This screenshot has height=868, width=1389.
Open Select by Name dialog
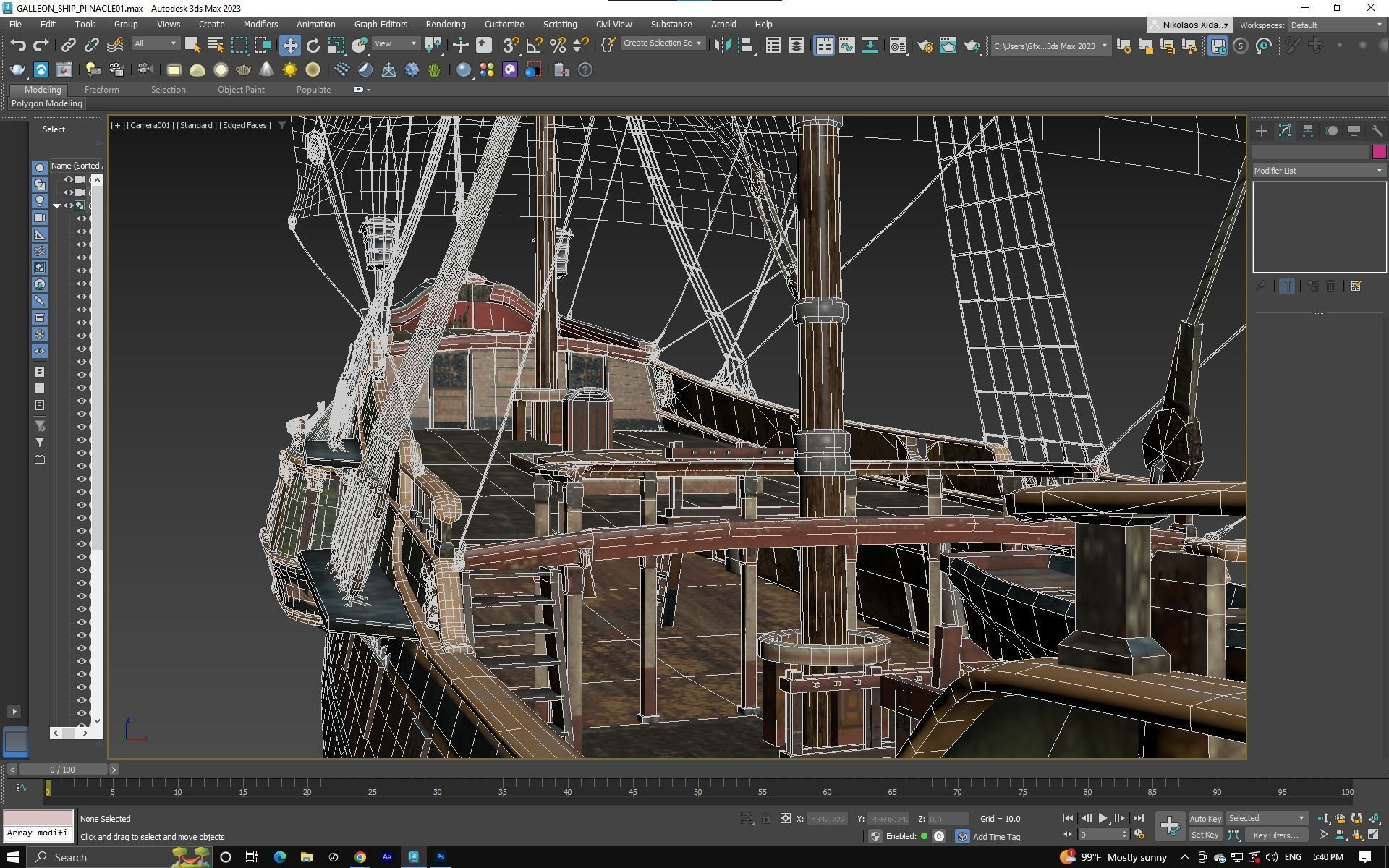[216, 46]
